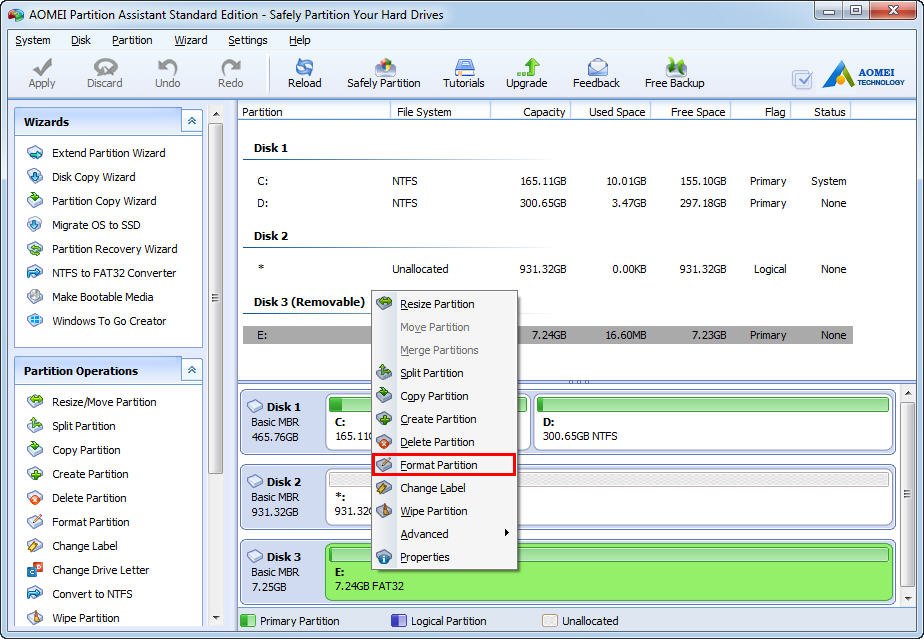Open Windows To Go Creator
Viewport: 924px width, 639px height.
[x=97, y=321]
